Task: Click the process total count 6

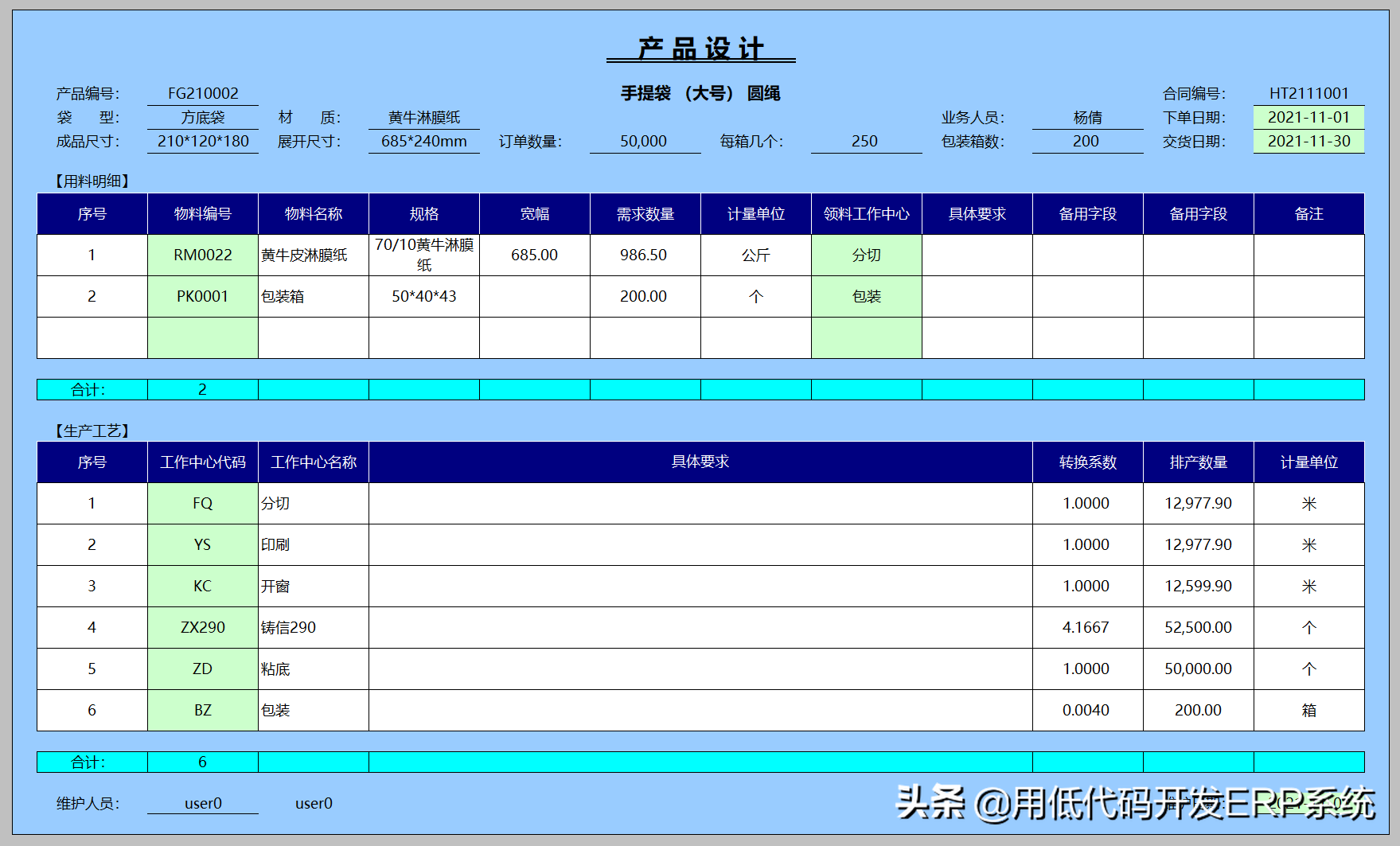Action: click(203, 762)
